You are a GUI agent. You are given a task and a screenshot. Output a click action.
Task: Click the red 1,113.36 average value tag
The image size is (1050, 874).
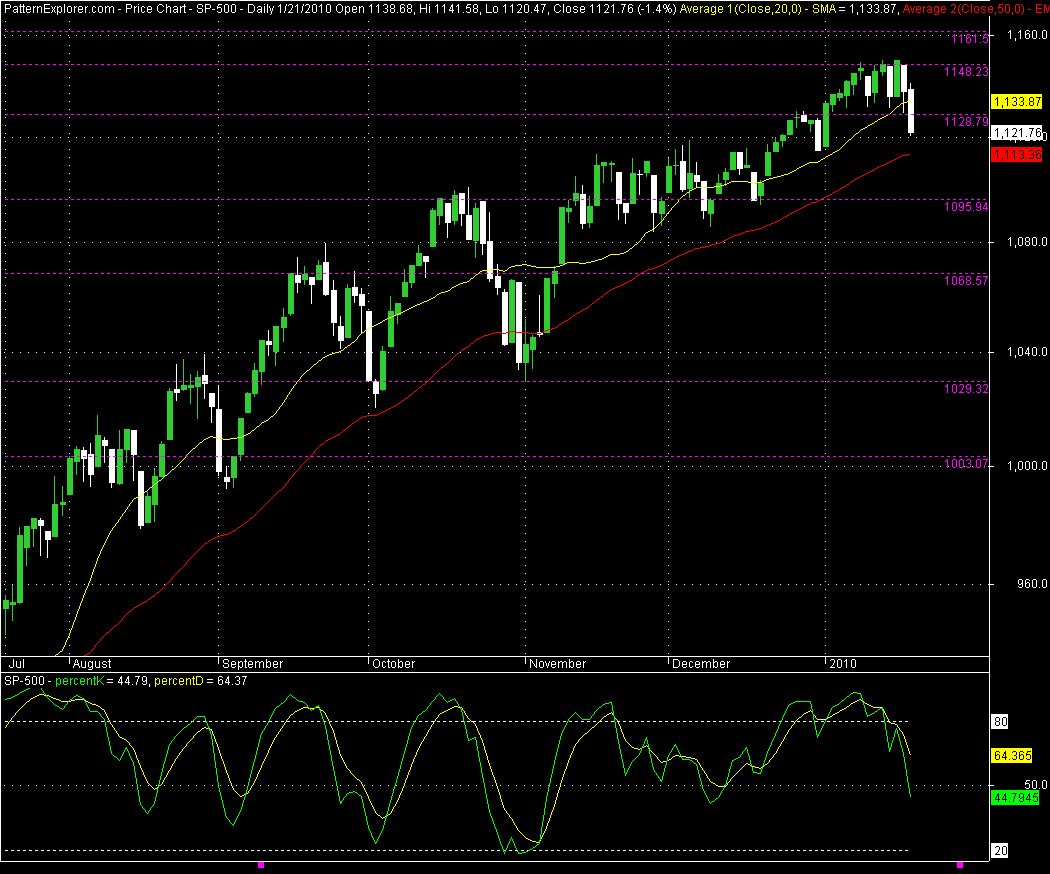point(1017,155)
